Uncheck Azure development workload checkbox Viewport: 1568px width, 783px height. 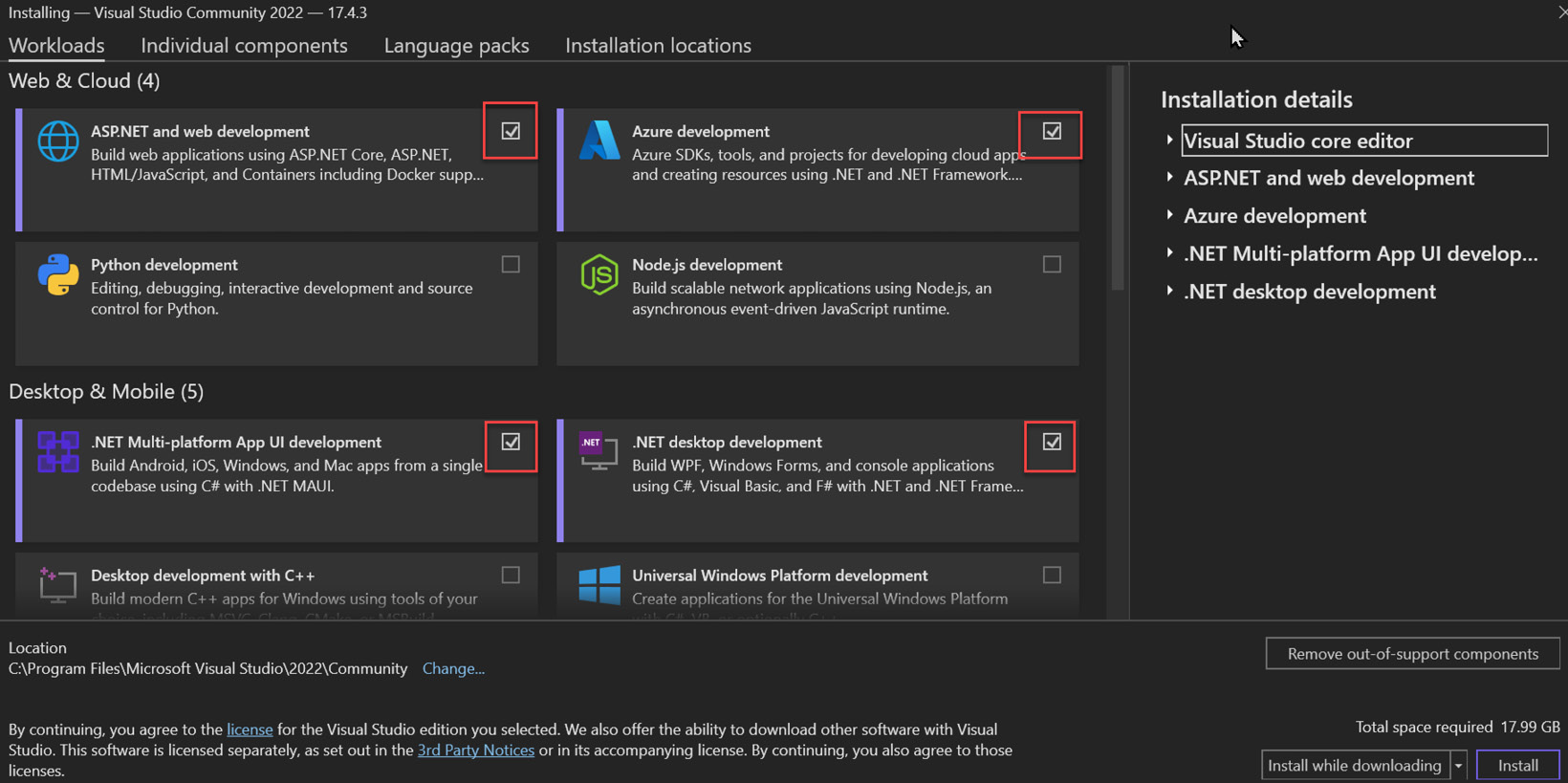(1052, 131)
